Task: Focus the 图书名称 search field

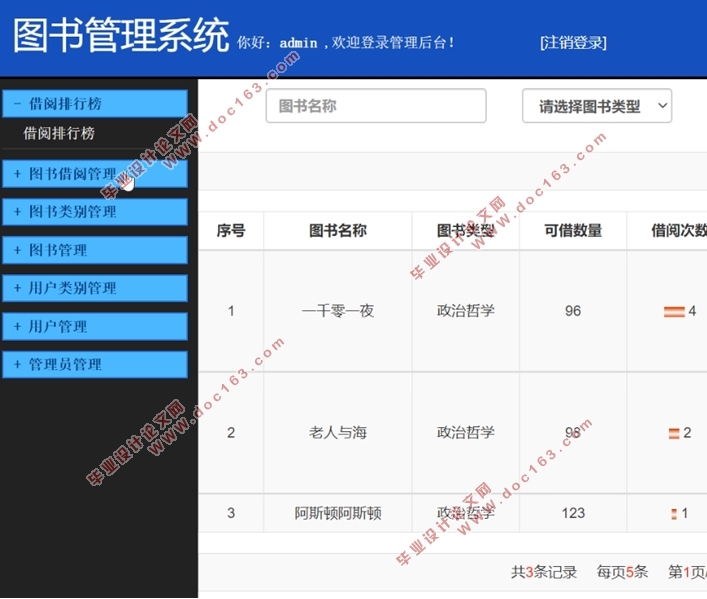Action: pos(376,106)
